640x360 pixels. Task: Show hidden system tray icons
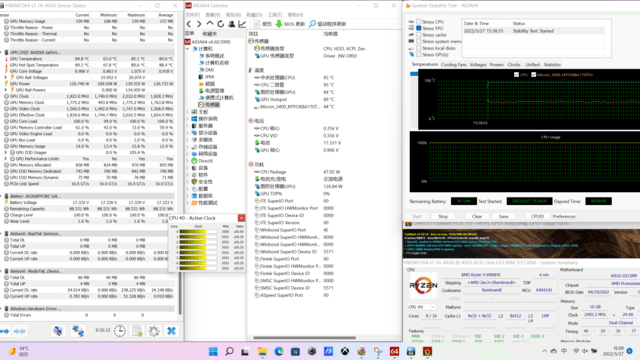click(x=544, y=351)
